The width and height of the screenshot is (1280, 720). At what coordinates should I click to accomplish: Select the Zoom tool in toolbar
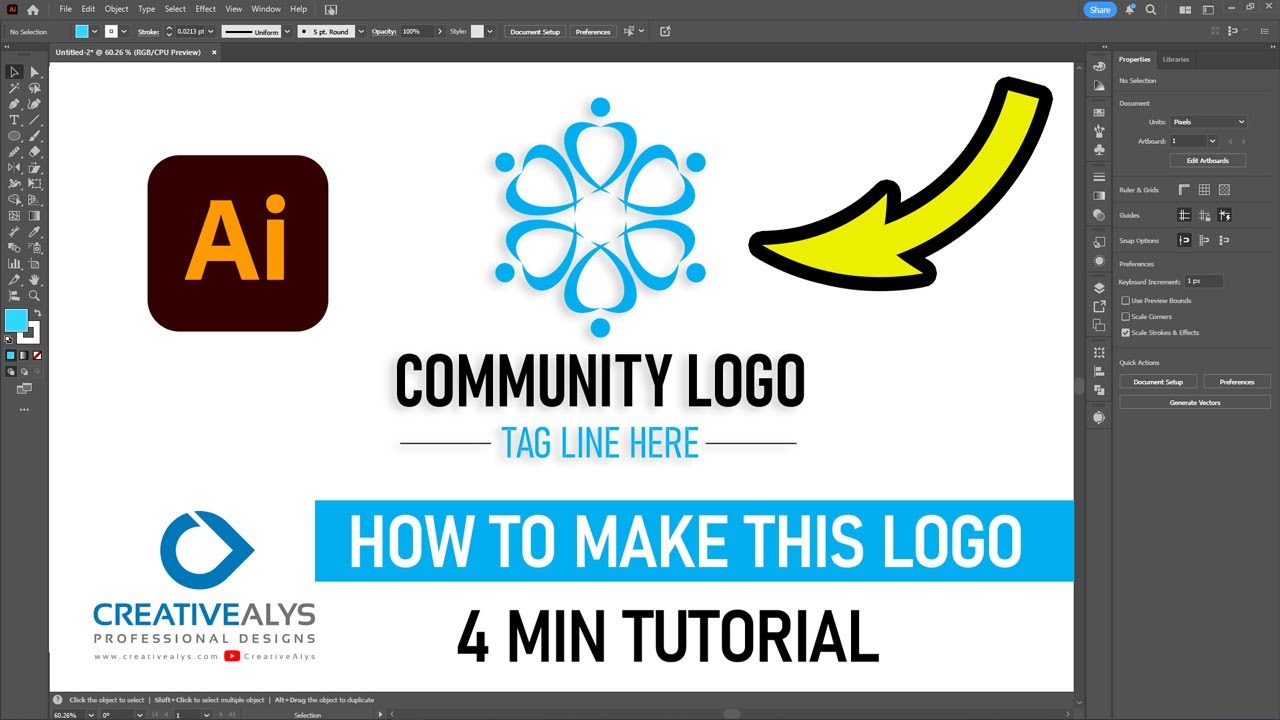35,295
